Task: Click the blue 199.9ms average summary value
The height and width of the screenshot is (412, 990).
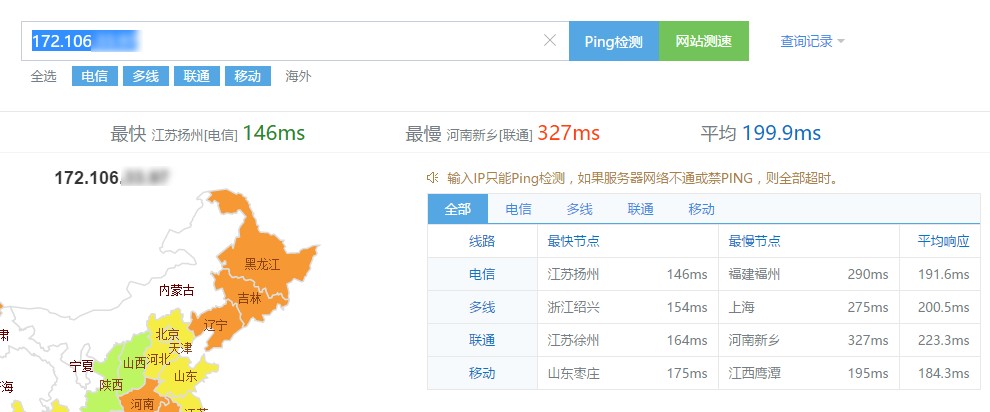Action: pos(781,133)
